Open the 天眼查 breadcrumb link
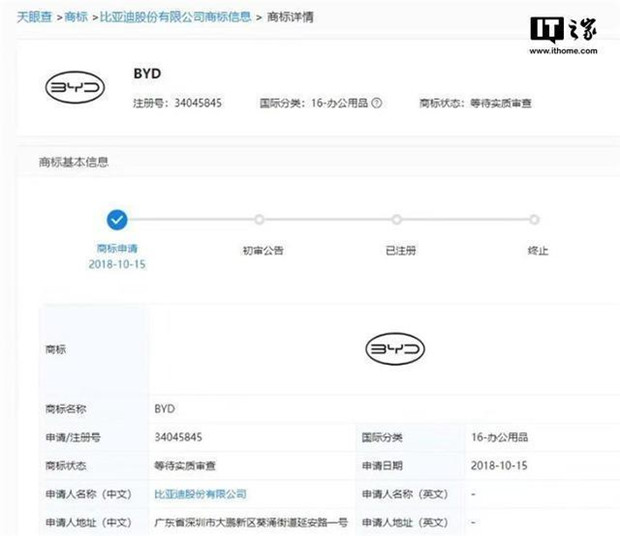620x536 pixels. pyautogui.click(x=34, y=17)
